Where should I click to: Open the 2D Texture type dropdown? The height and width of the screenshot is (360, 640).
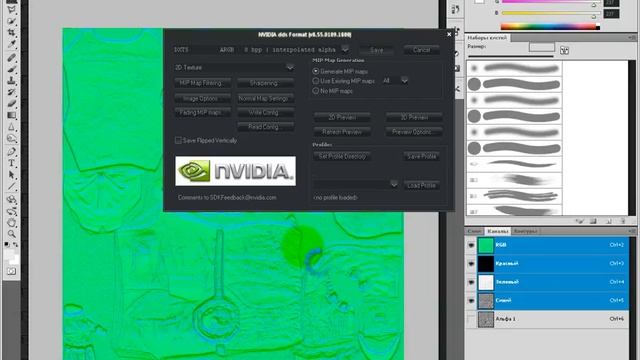[x=290, y=67]
